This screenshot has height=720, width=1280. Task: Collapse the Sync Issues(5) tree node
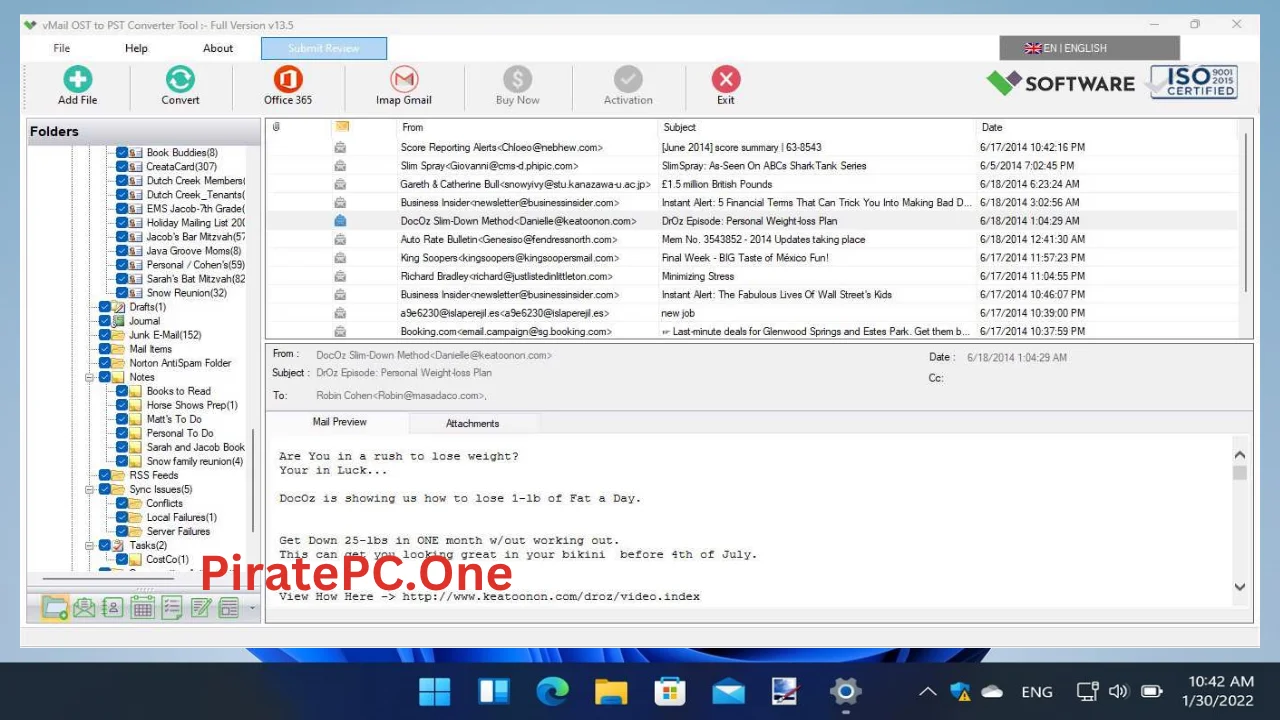[90, 489]
